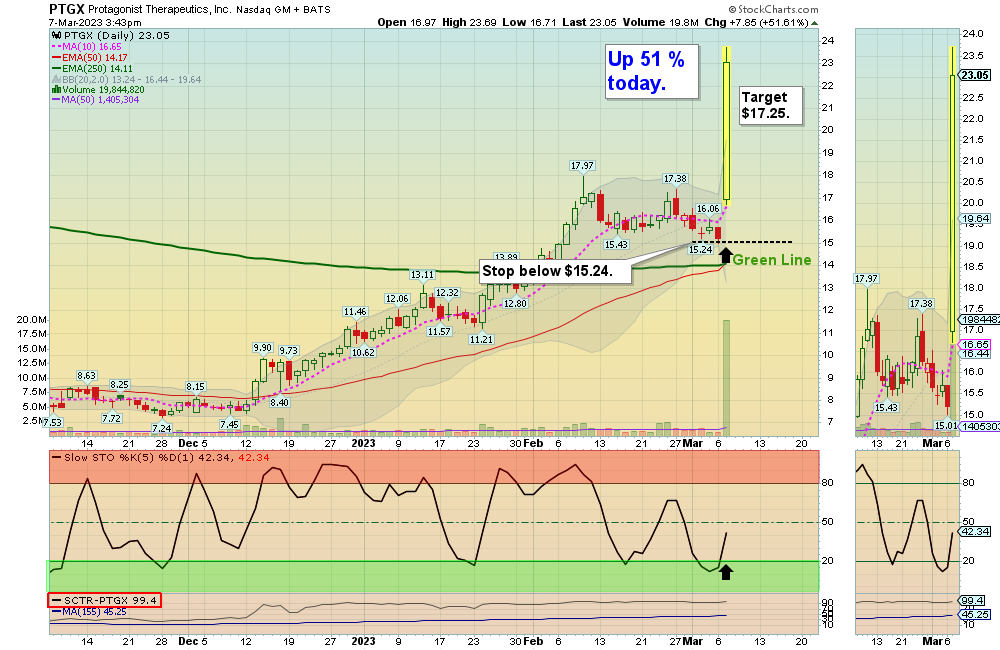
Task: Select the green EMA(250) line marker
Action: [x=56, y=68]
